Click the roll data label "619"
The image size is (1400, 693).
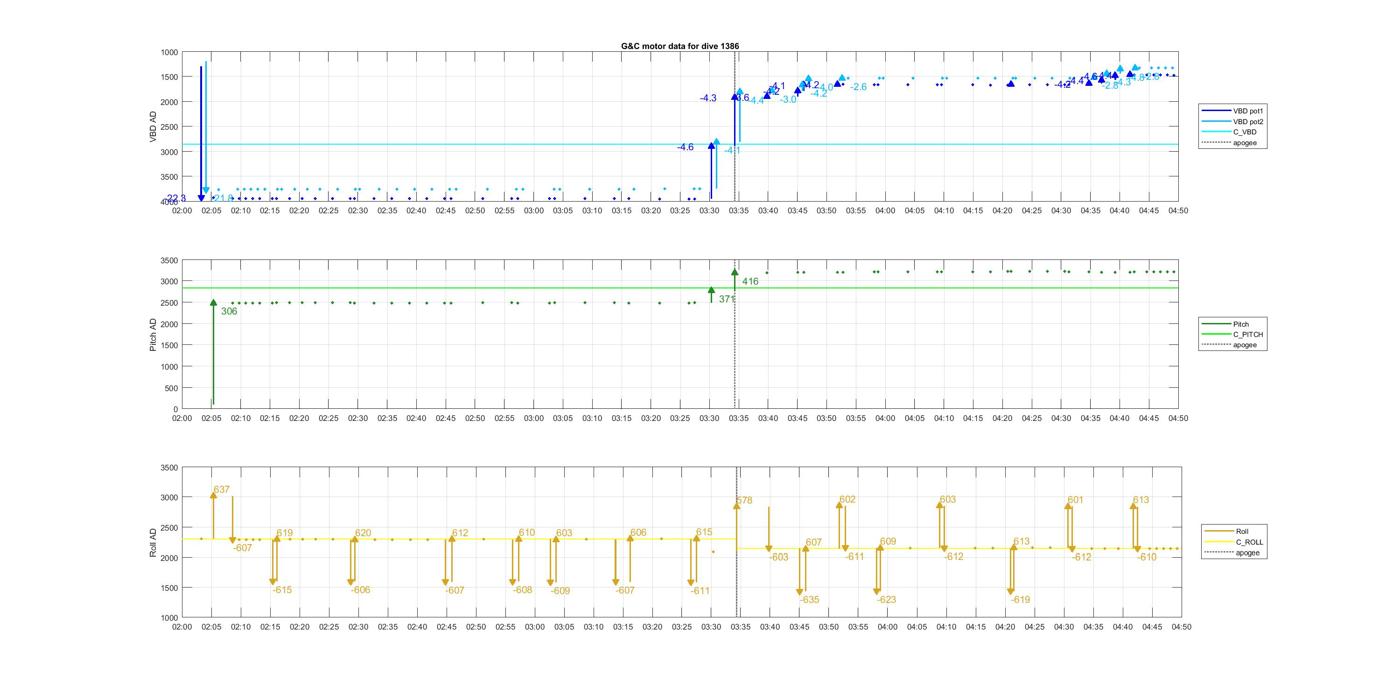click(285, 533)
